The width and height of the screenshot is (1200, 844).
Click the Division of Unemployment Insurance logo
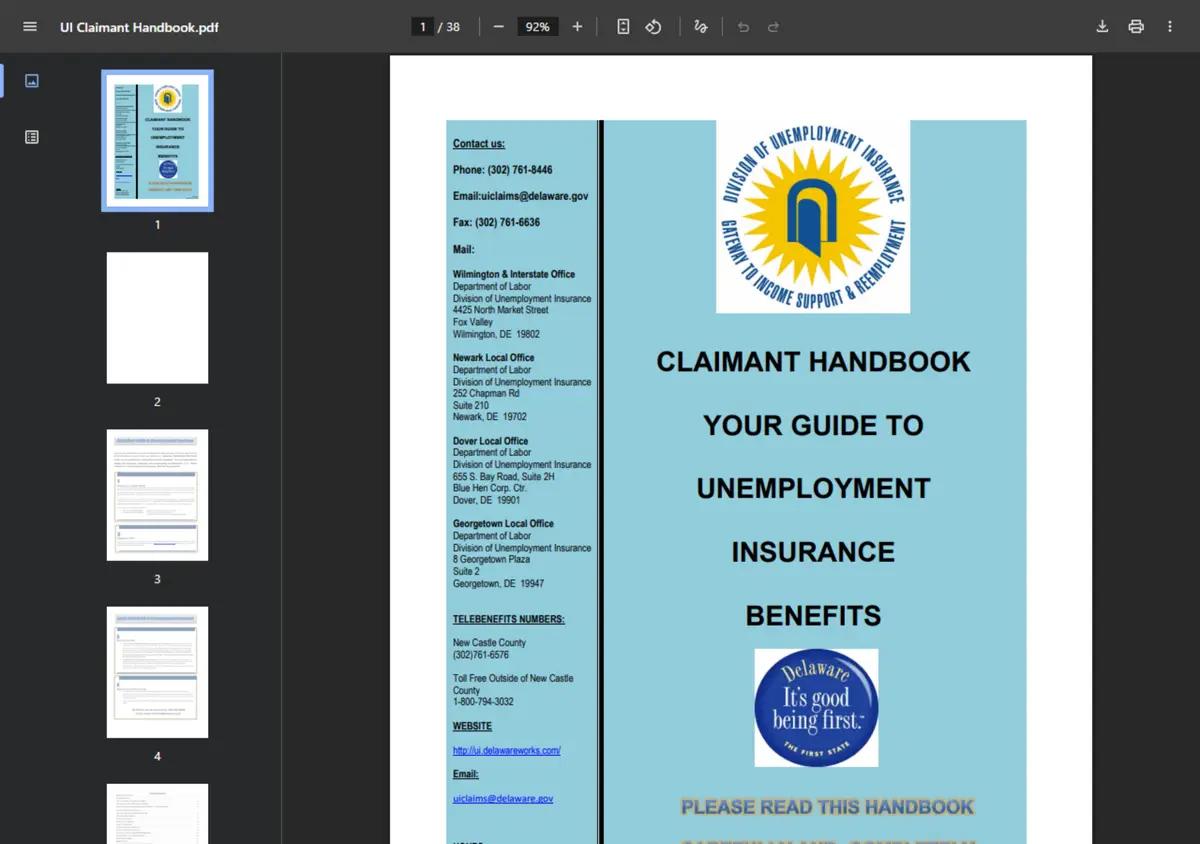[813, 217]
